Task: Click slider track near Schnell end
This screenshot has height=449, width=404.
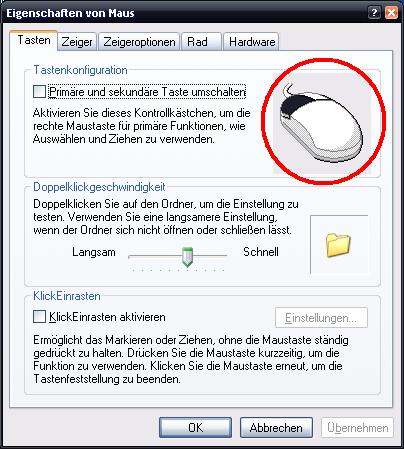Action: [x=220, y=256]
